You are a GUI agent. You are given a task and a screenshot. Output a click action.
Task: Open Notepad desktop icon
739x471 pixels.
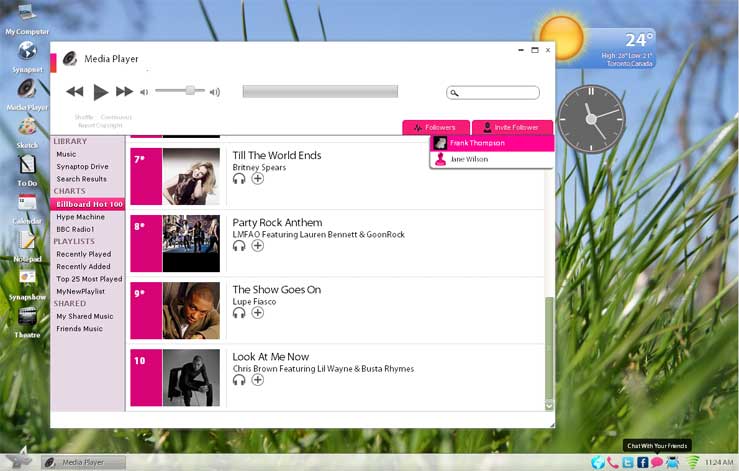(27, 240)
